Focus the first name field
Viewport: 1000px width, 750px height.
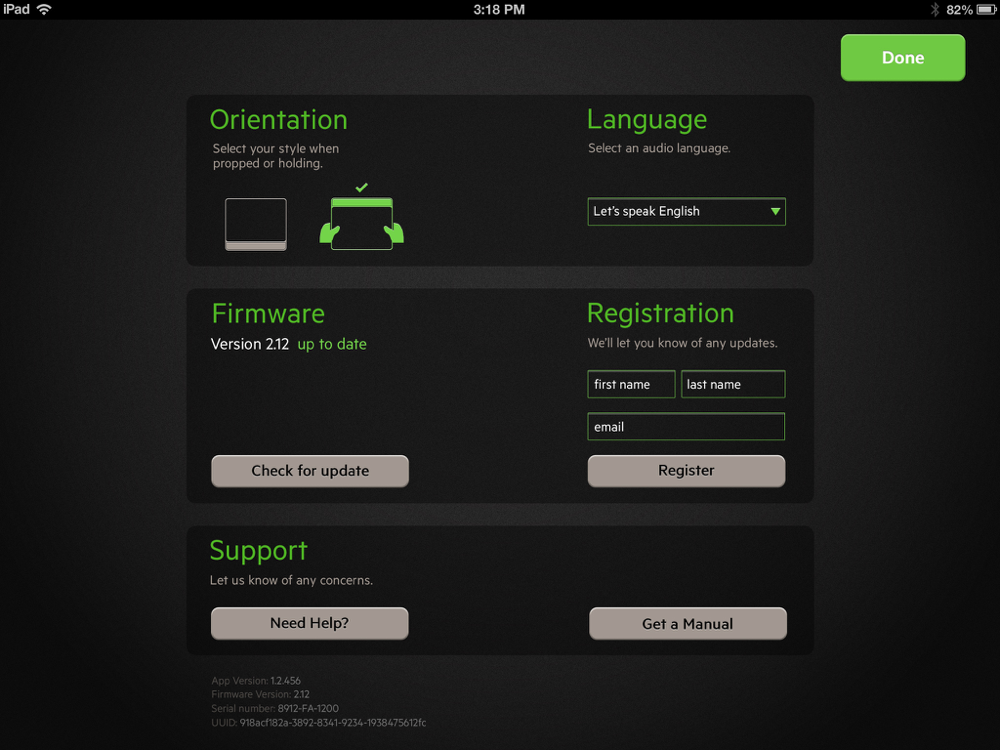coord(631,384)
